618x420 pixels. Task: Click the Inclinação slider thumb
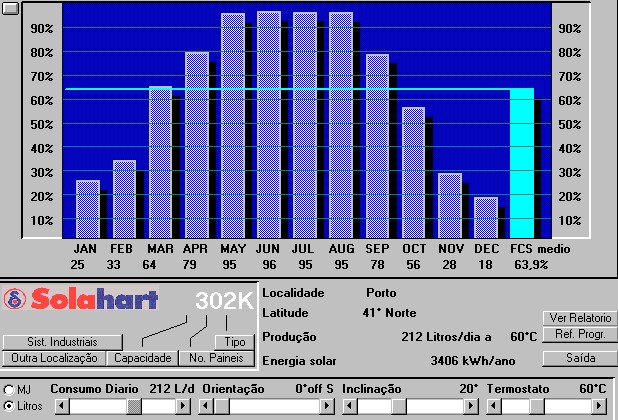click(399, 406)
